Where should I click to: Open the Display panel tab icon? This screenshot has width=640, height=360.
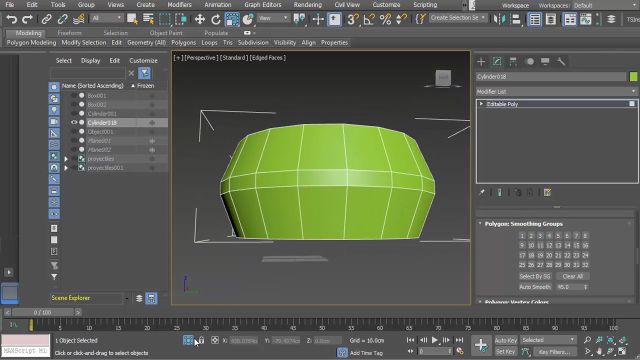(545, 62)
